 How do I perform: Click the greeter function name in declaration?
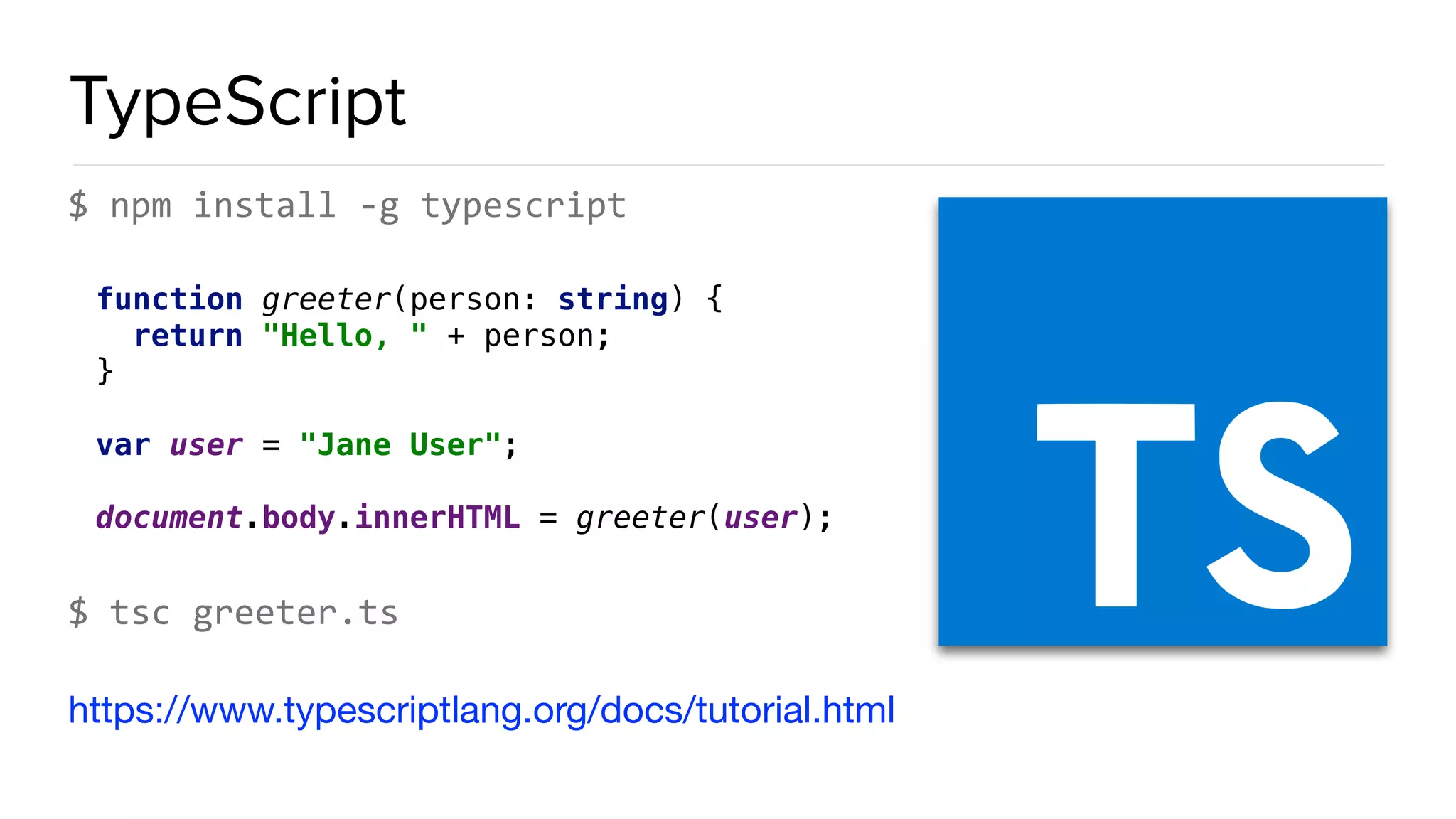point(326,299)
